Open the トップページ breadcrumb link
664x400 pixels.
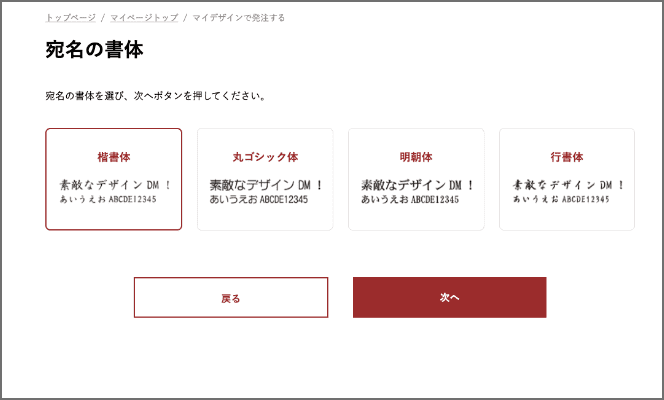pos(71,18)
